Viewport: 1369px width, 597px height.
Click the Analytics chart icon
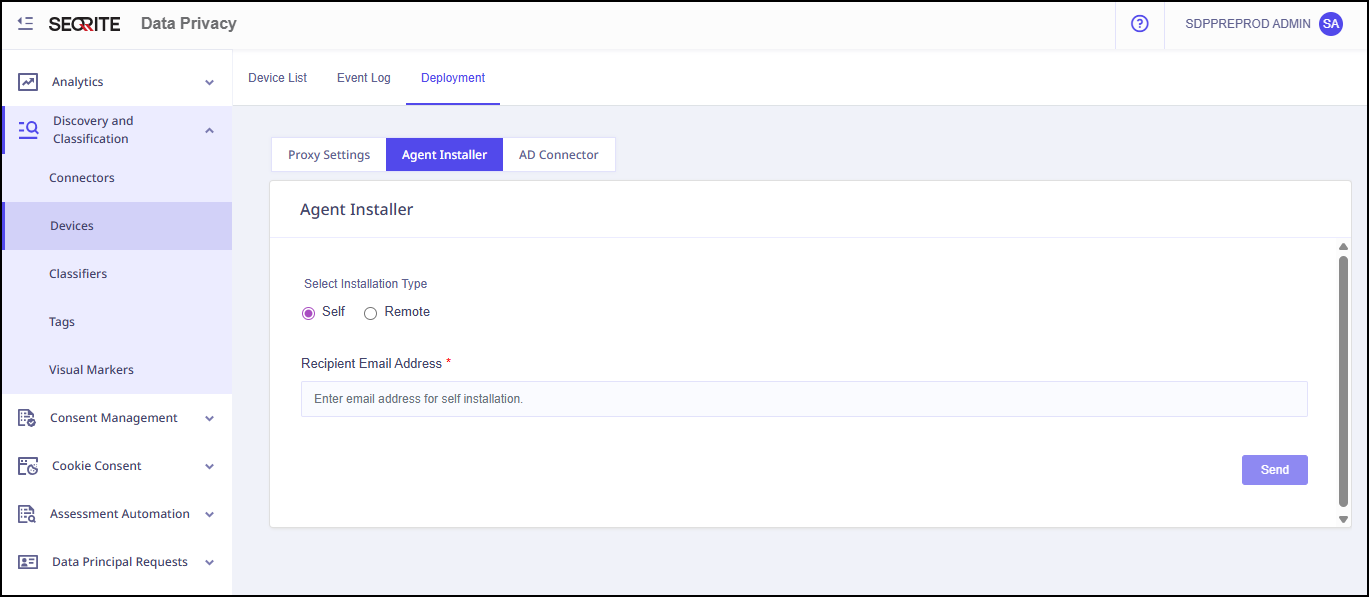pyautogui.click(x=28, y=82)
